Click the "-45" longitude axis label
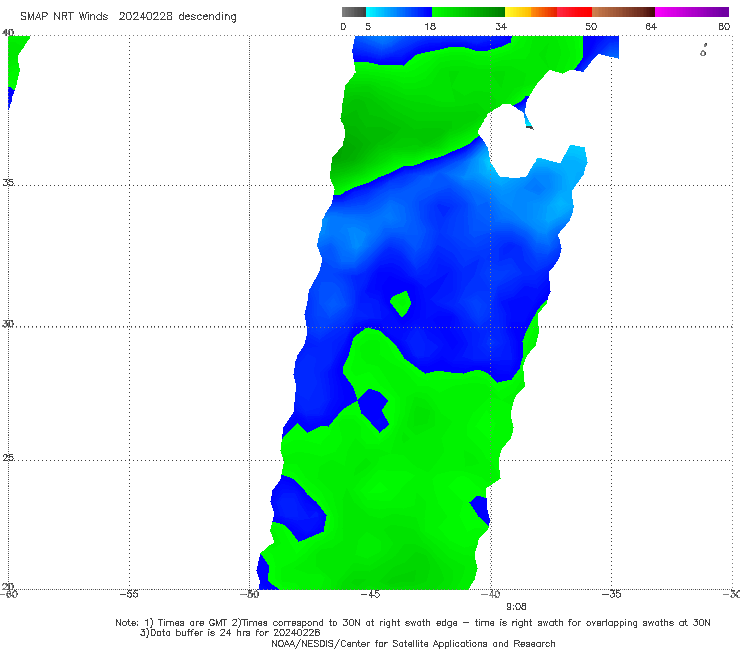The image size is (740, 650). (x=370, y=594)
